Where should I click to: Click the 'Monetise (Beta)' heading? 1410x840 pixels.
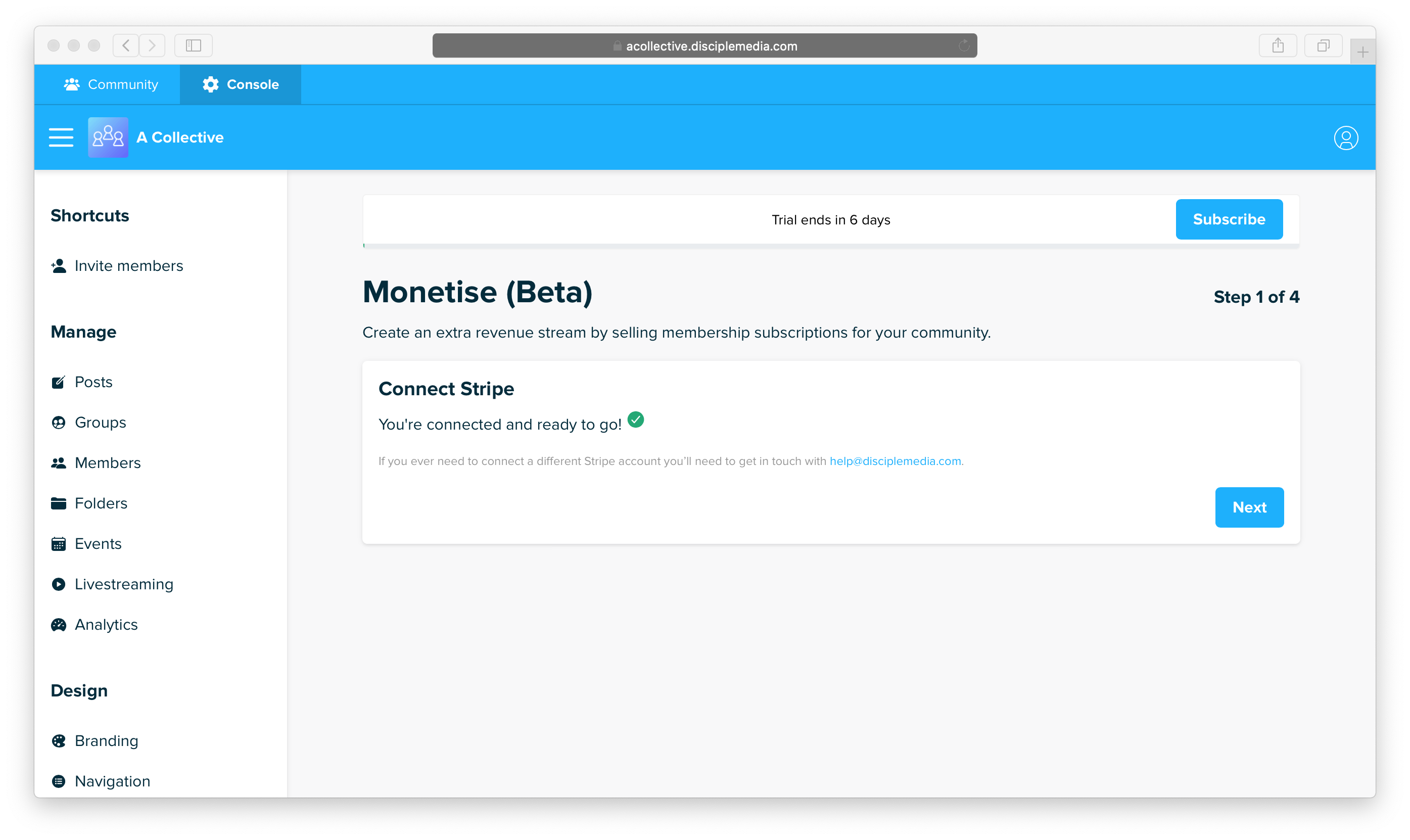[x=478, y=292]
